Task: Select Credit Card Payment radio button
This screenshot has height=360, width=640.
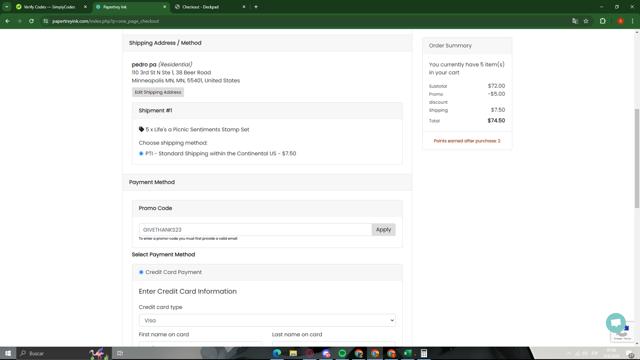Action: (x=141, y=272)
